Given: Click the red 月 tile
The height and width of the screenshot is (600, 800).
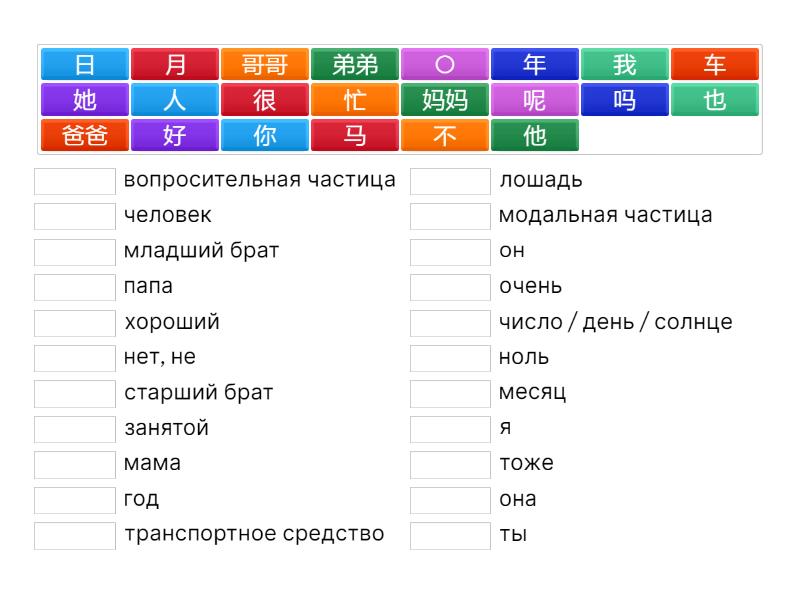Looking at the screenshot, I should tap(175, 65).
